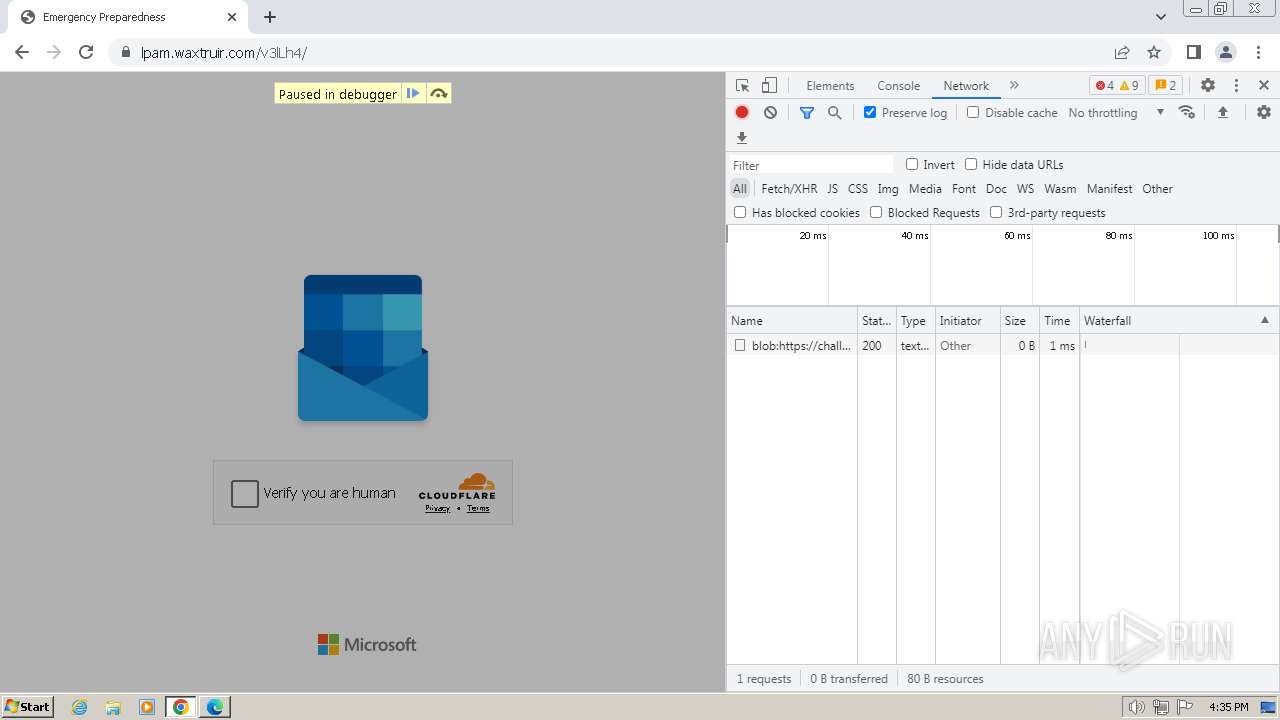
Task: Clear the network log
Action: pyautogui.click(x=770, y=112)
